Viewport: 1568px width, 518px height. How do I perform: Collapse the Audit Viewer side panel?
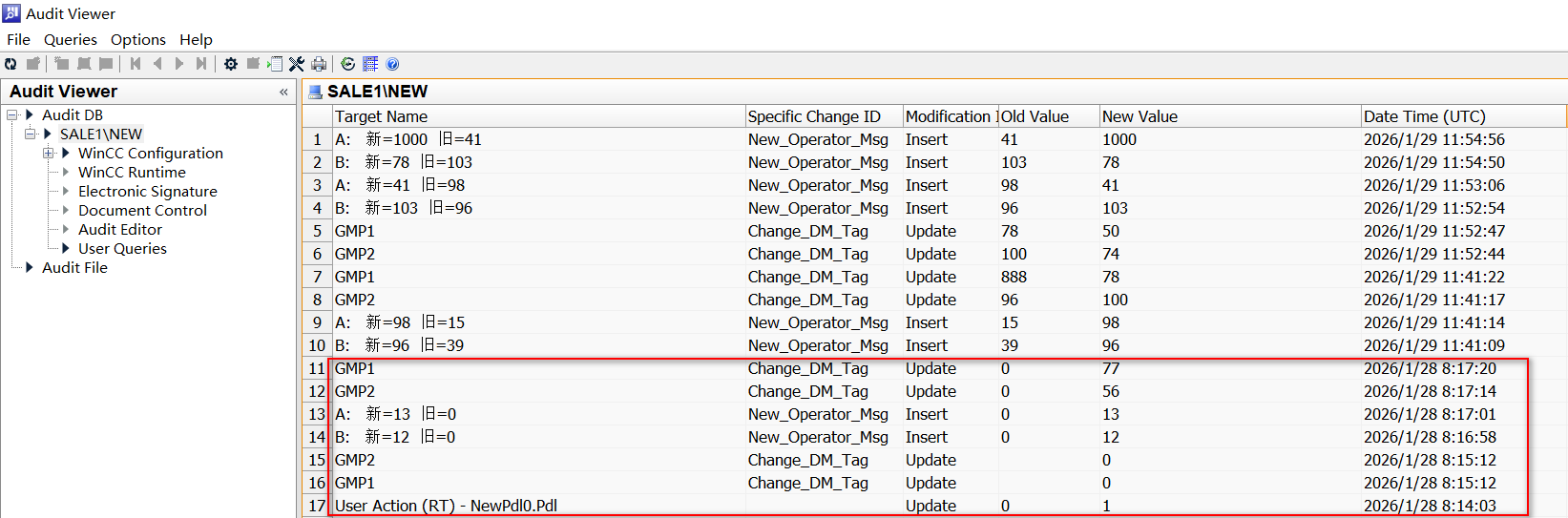[x=283, y=92]
